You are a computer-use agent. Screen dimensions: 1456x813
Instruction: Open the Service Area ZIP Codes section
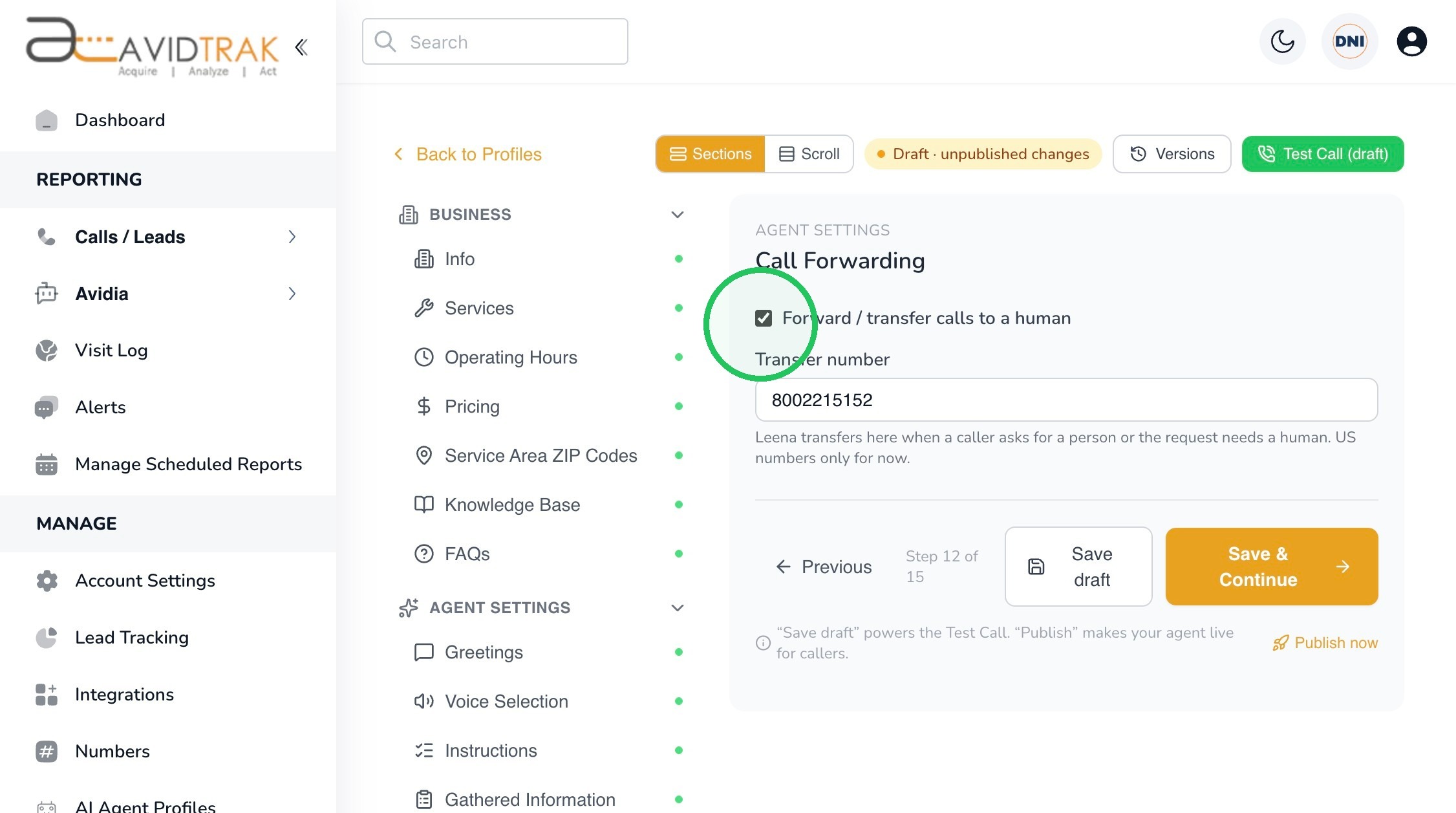(x=548, y=455)
